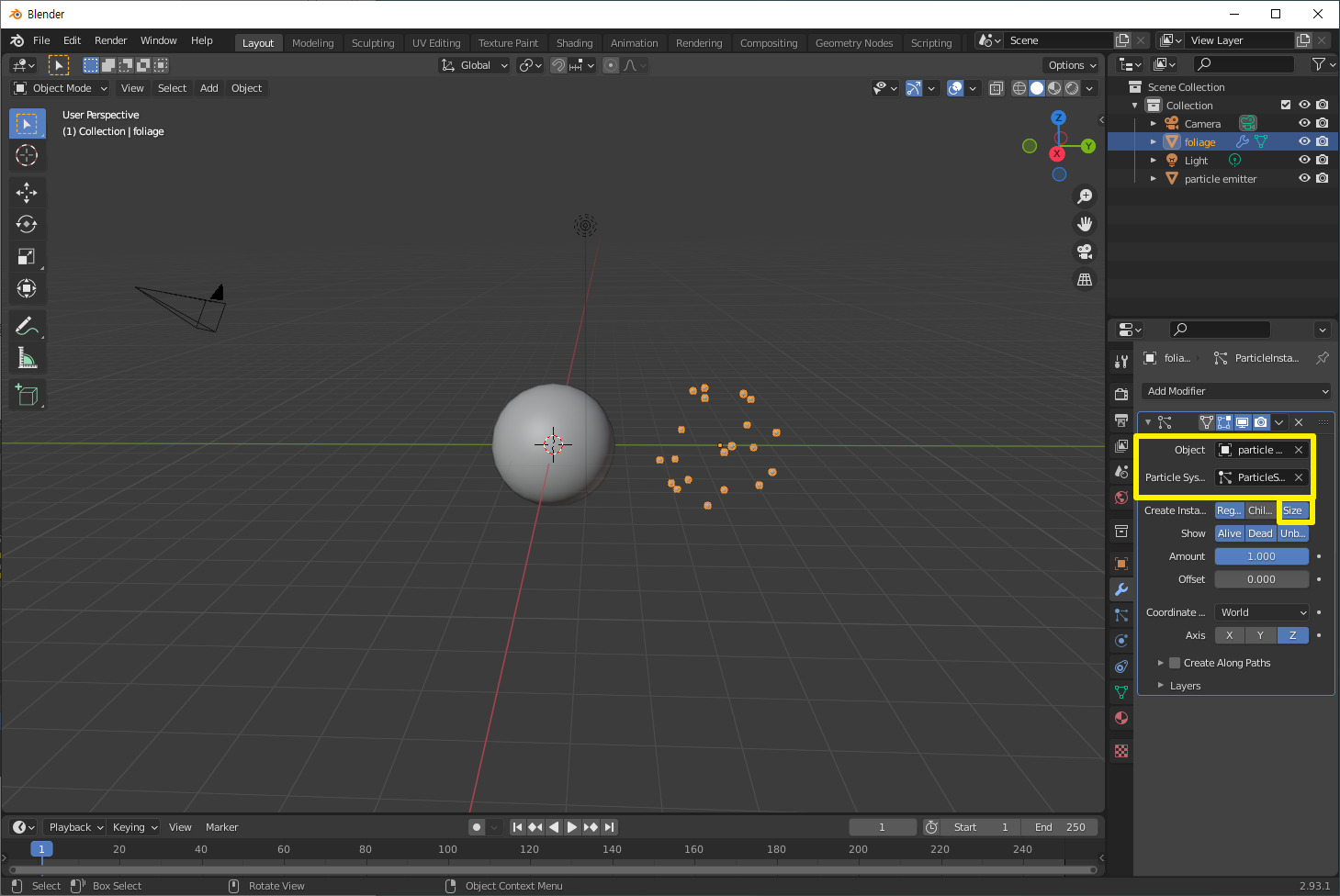Open the Tool properties tab
The width and height of the screenshot is (1340, 896).
pyautogui.click(x=1121, y=361)
